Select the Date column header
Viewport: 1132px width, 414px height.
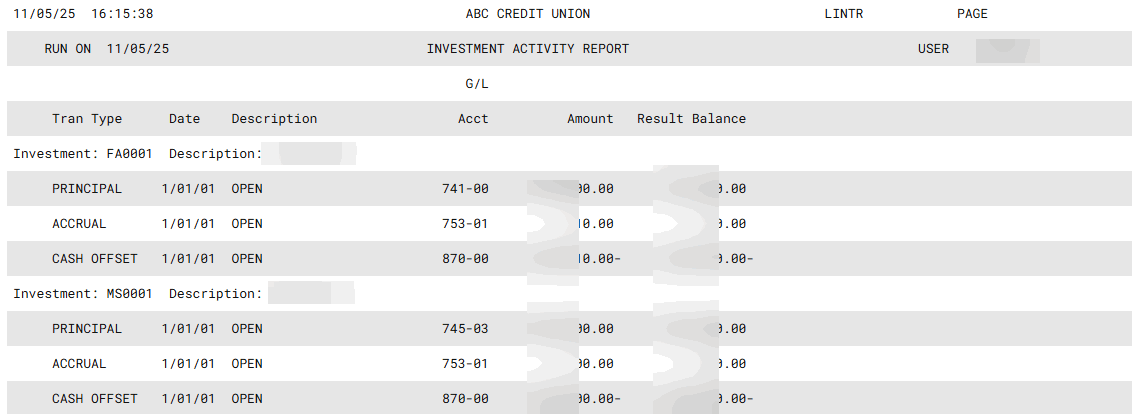click(184, 119)
